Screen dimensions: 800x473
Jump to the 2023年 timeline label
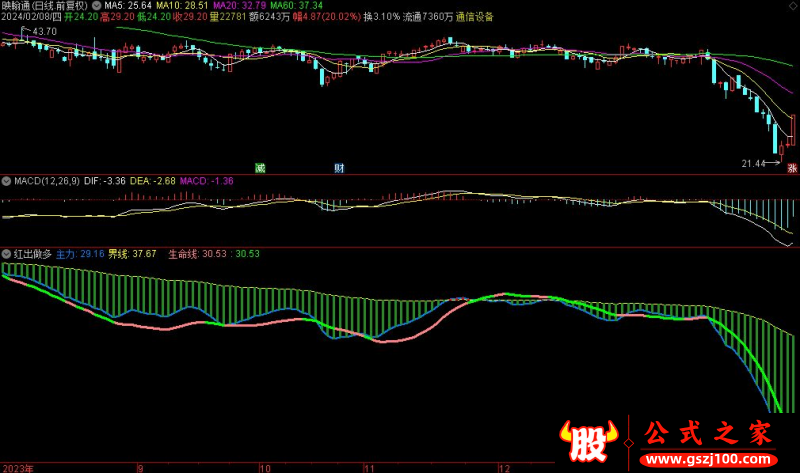(18, 467)
